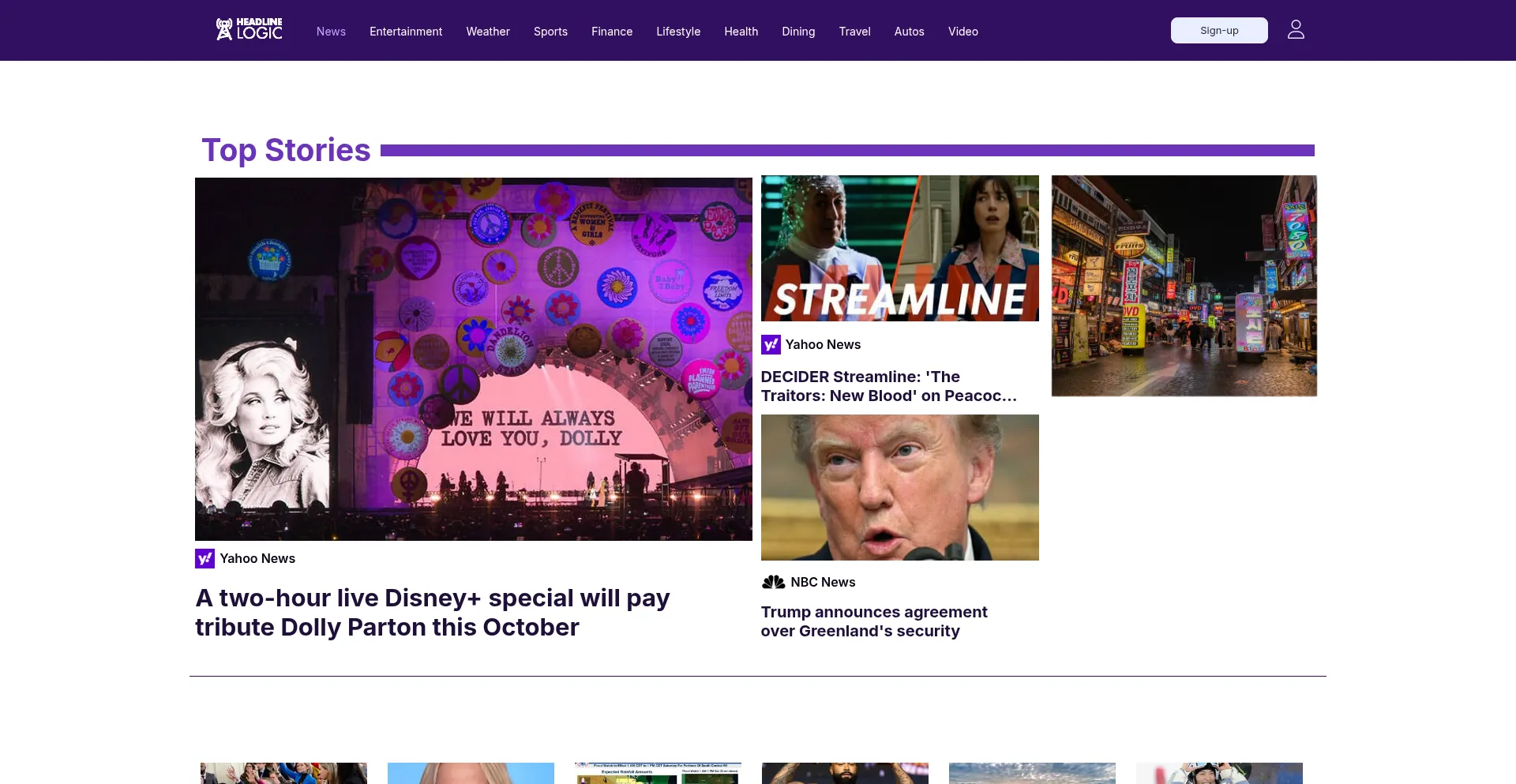Open the Lifestyle section
This screenshot has width=1516, height=784.
(678, 32)
